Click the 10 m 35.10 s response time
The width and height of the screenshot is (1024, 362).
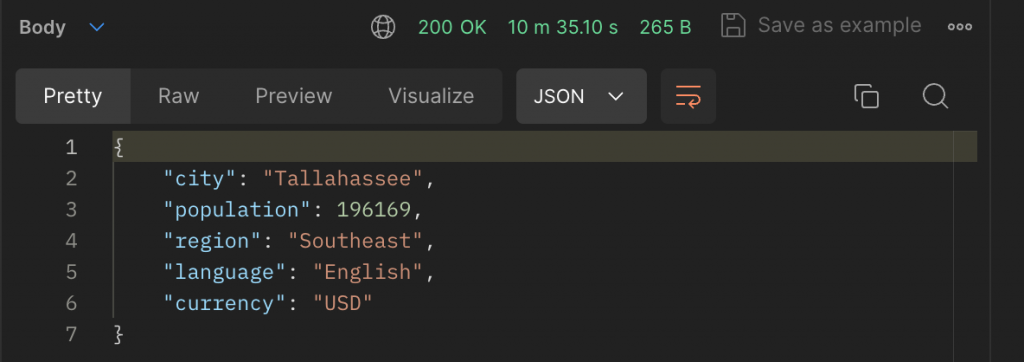point(563,27)
